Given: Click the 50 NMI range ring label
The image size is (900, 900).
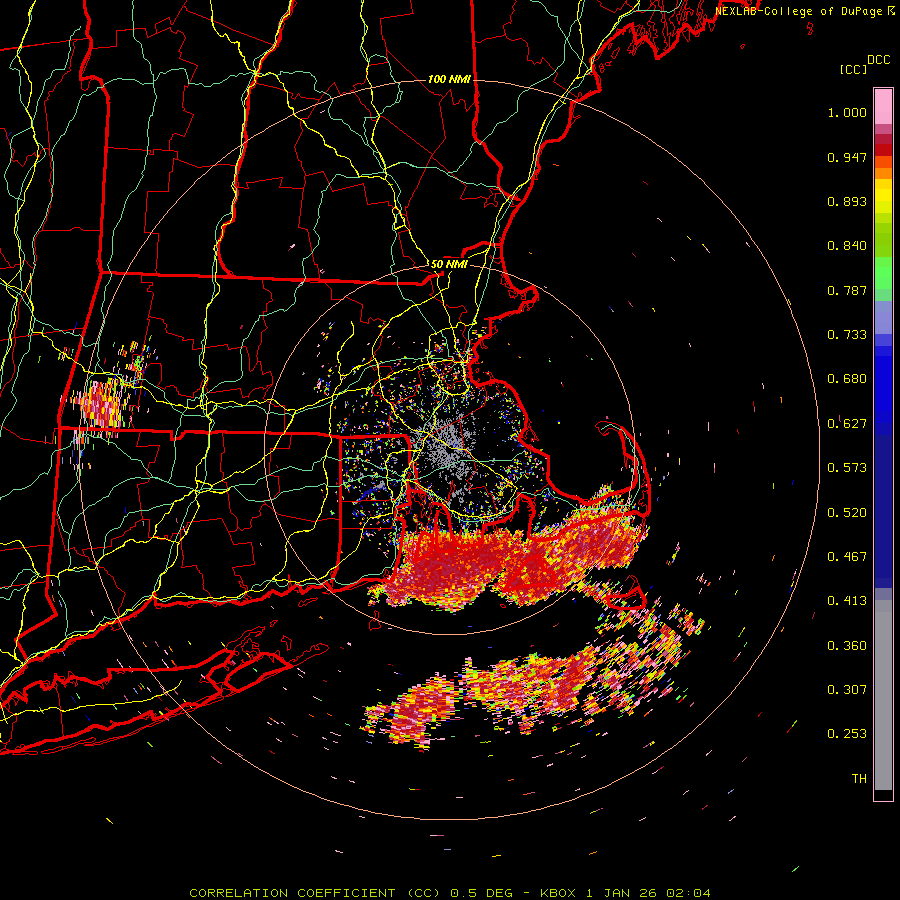Looking at the screenshot, I should [x=449, y=265].
